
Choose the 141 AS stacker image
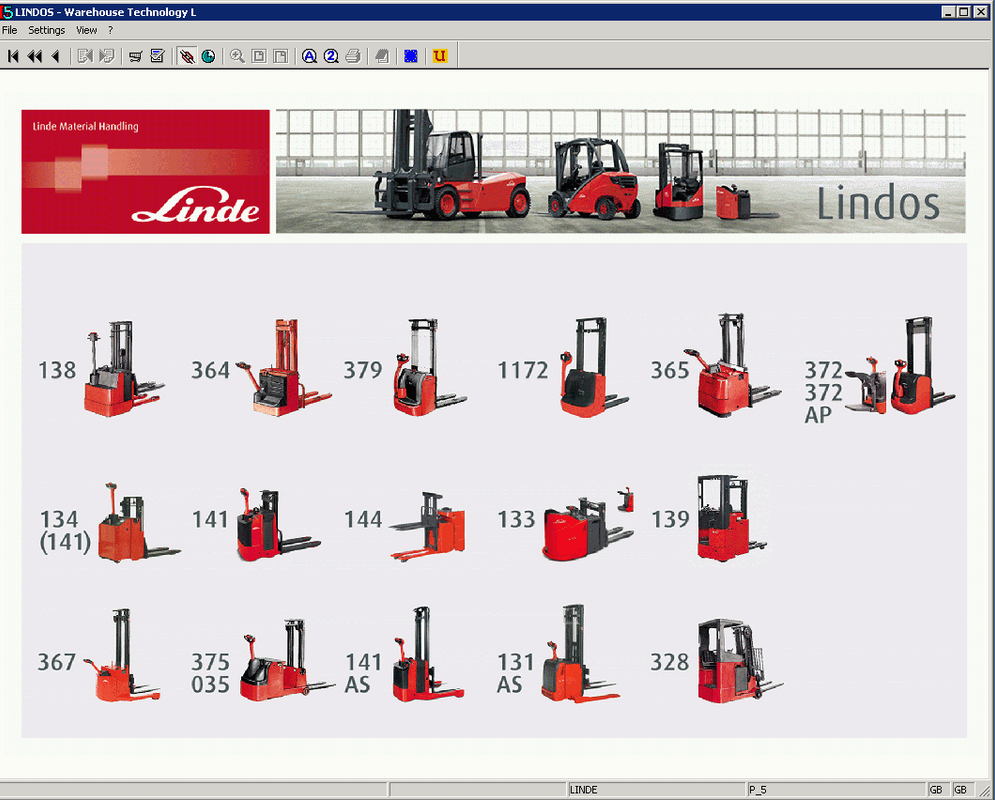(x=428, y=654)
